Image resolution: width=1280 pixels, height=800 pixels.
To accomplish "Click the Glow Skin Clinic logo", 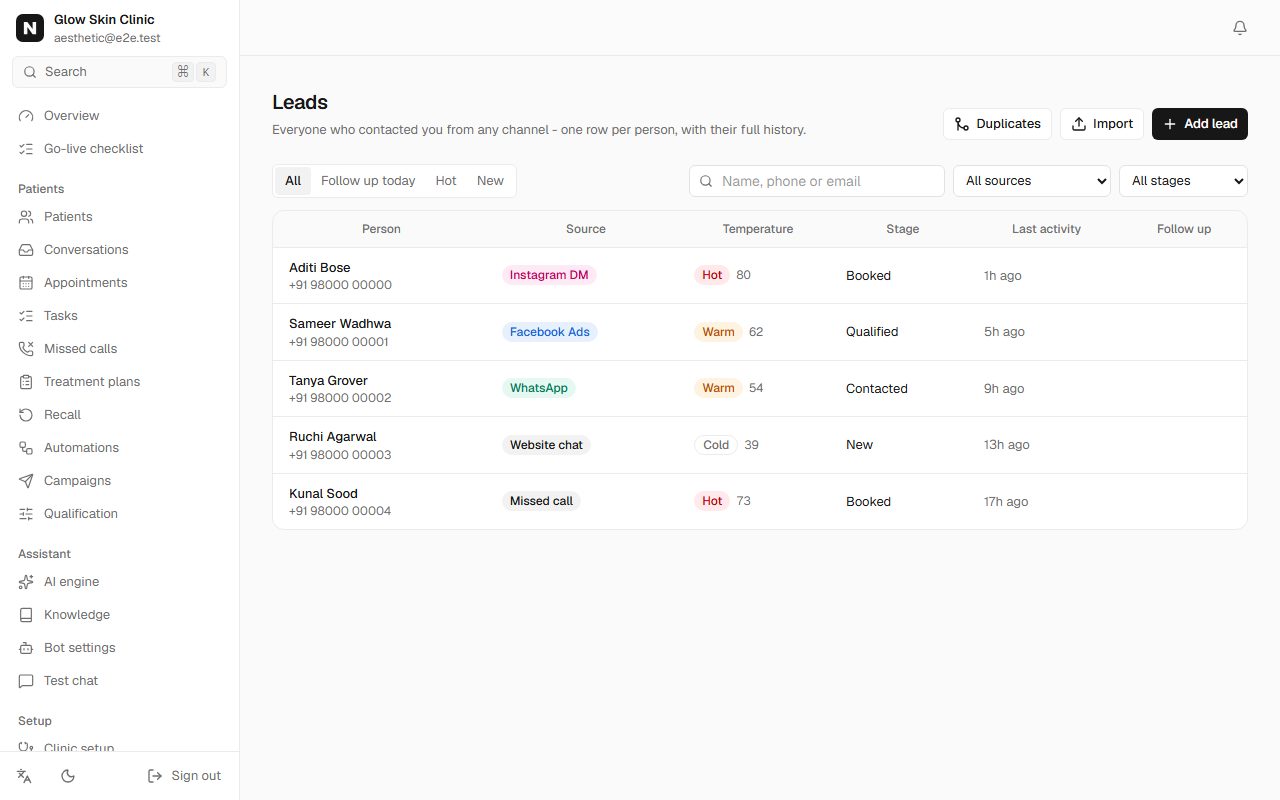I will 30,28.
